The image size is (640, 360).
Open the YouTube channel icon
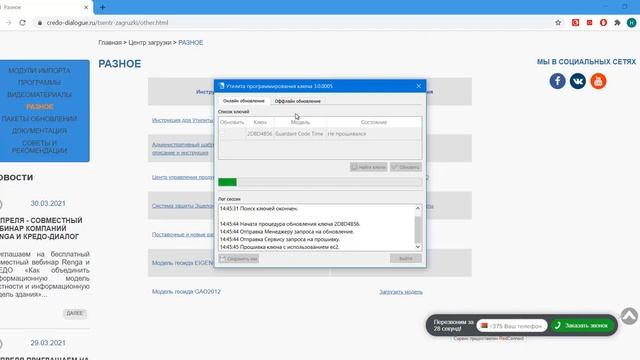point(598,81)
